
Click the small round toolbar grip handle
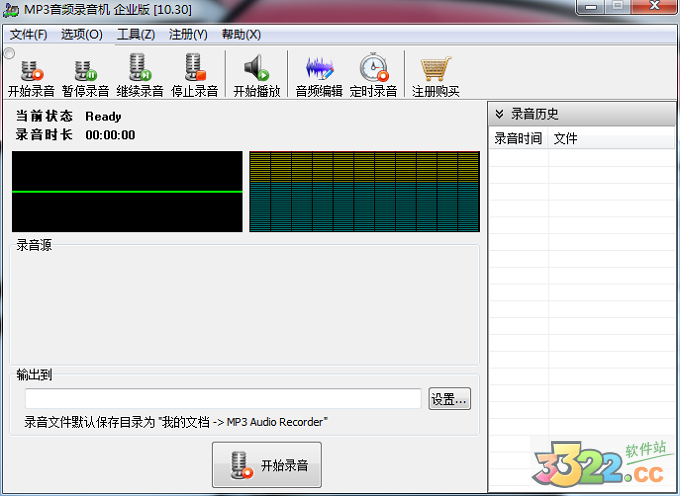click(9, 53)
